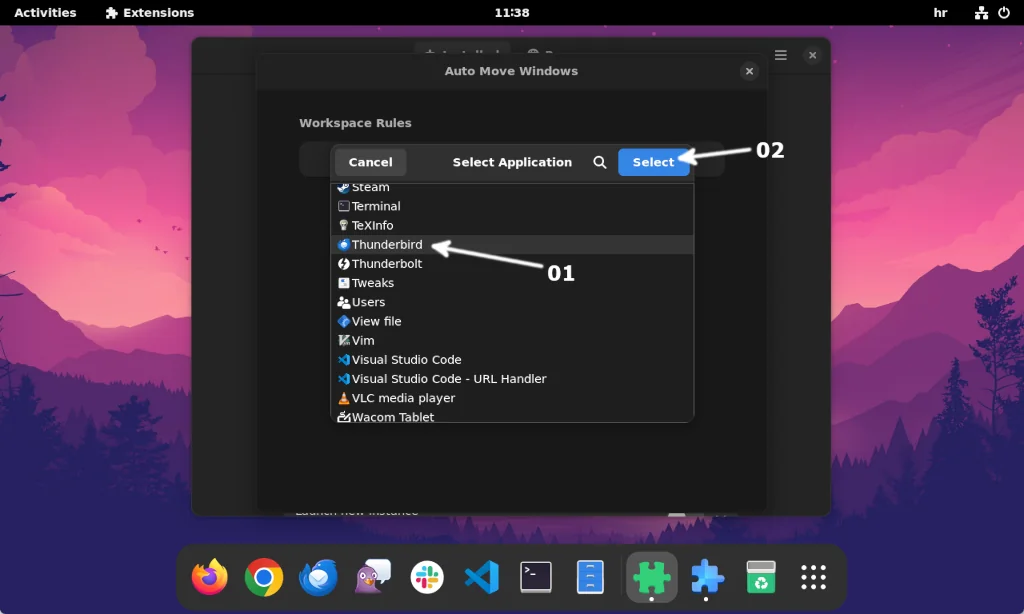The height and width of the screenshot is (614, 1024).
Task: Click the Thunderbird icon in the dock
Action: 318,577
